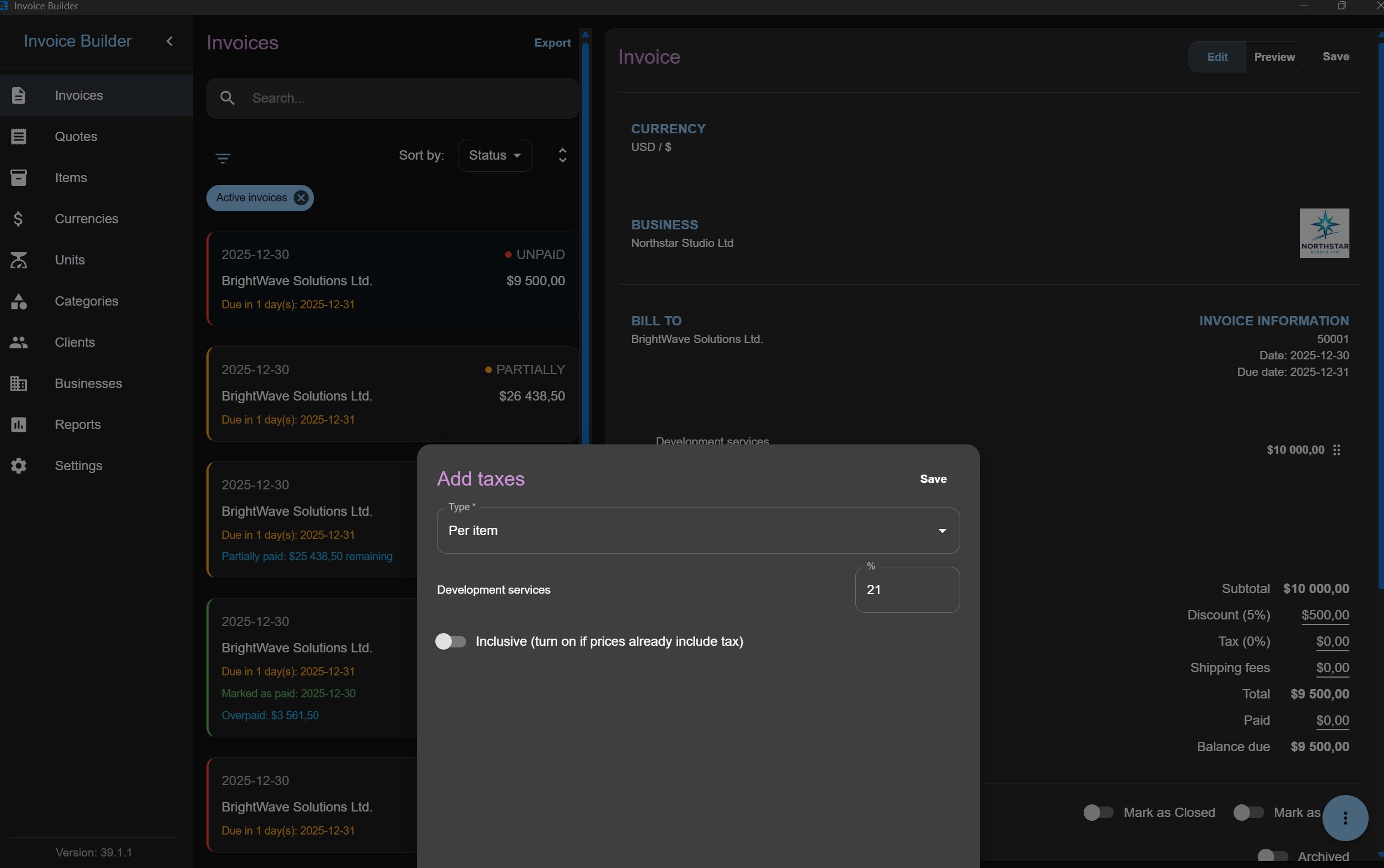The image size is (1384, 868).
Task: Open the Clients people icon
Action: [18, 342]
